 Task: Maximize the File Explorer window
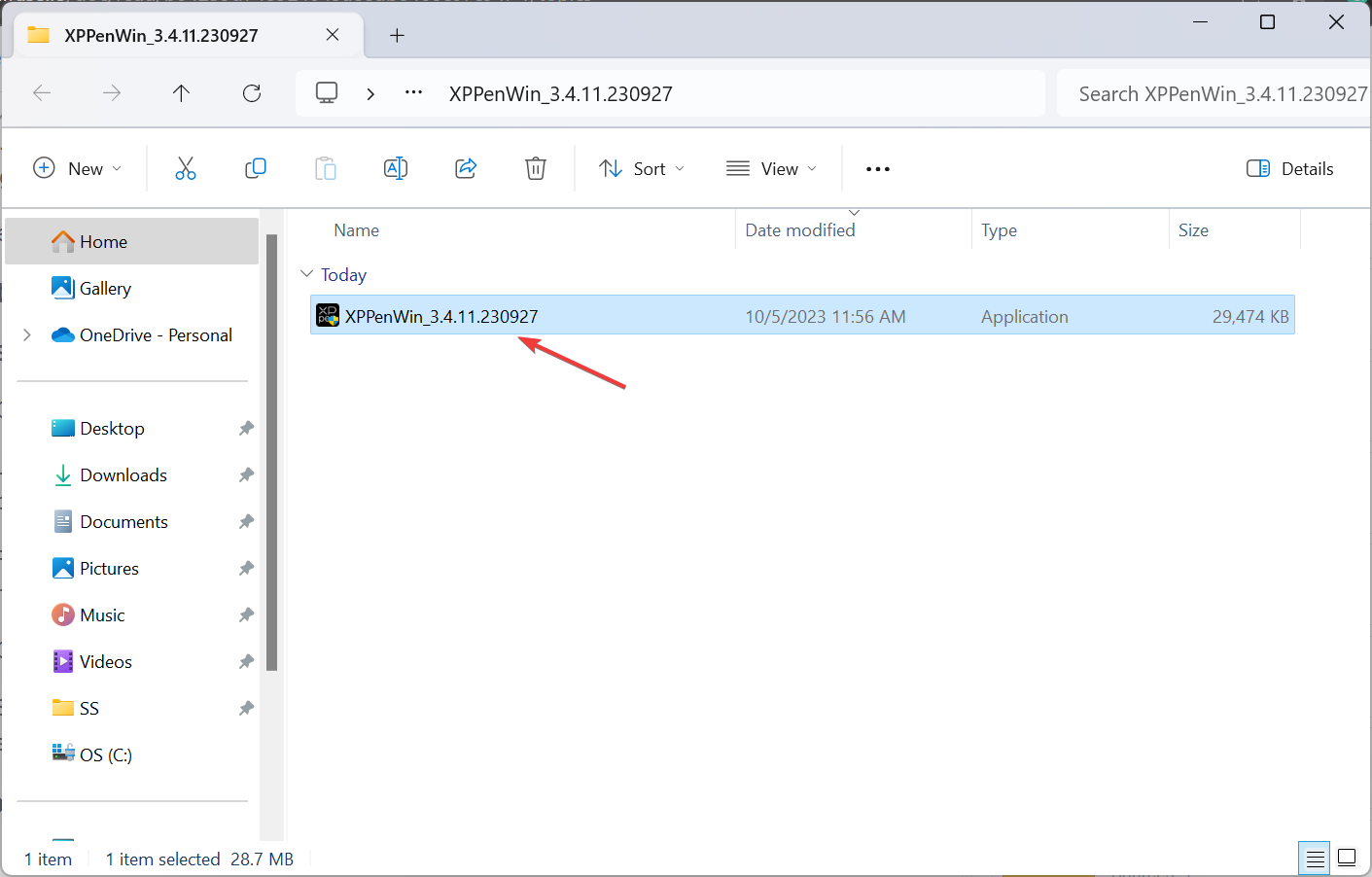[1267, 21]
